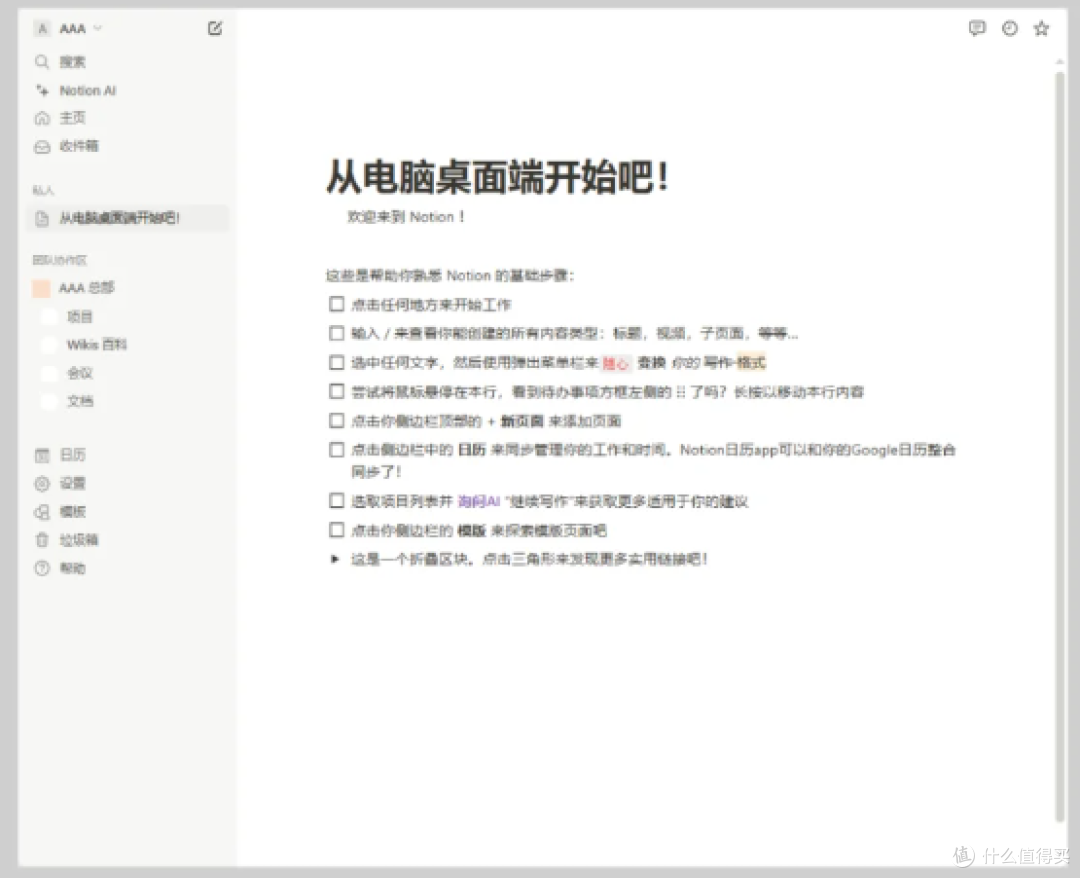This screenshot has width=1080, height=878.
Task: Click the 私人 section header
Action: click(x=43, y=190)
